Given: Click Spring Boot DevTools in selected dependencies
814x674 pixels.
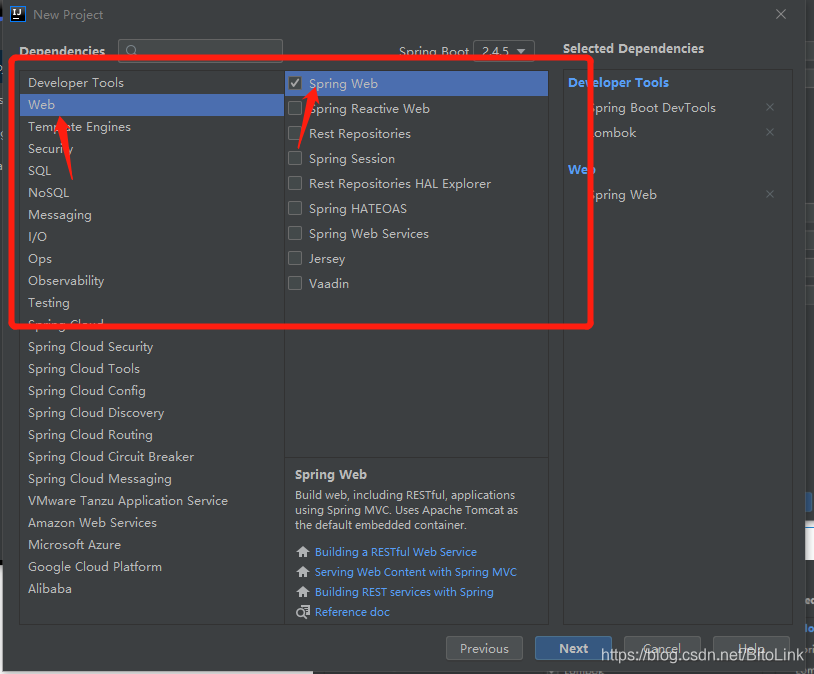Looking at the screenshot, I should tap(653, 107).
